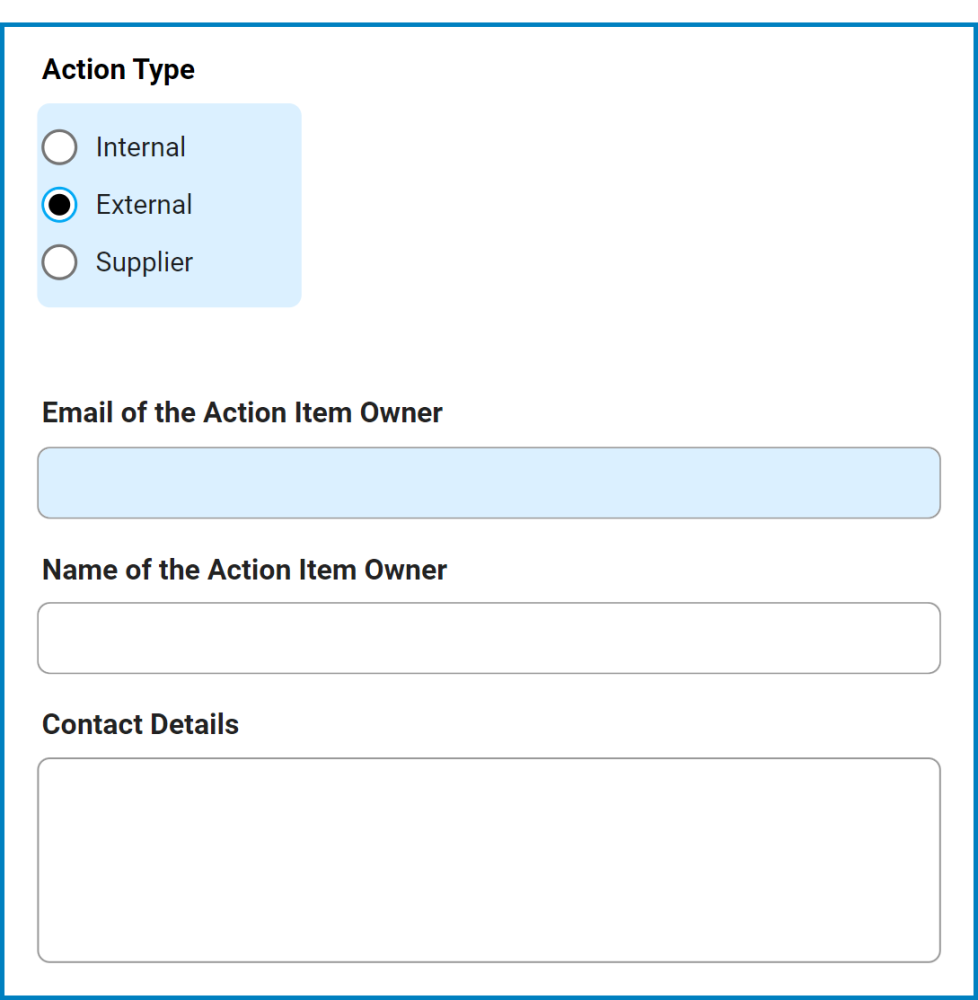Image resolution: width=978 pixels, height=1000 pixels.
Task: Click the Contact Details label
Action: [138, 724]
